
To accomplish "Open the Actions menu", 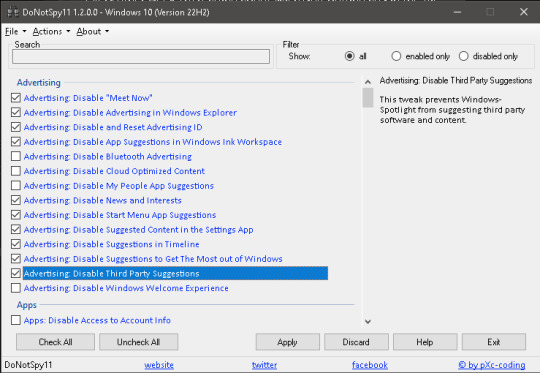I will (51, 32).
